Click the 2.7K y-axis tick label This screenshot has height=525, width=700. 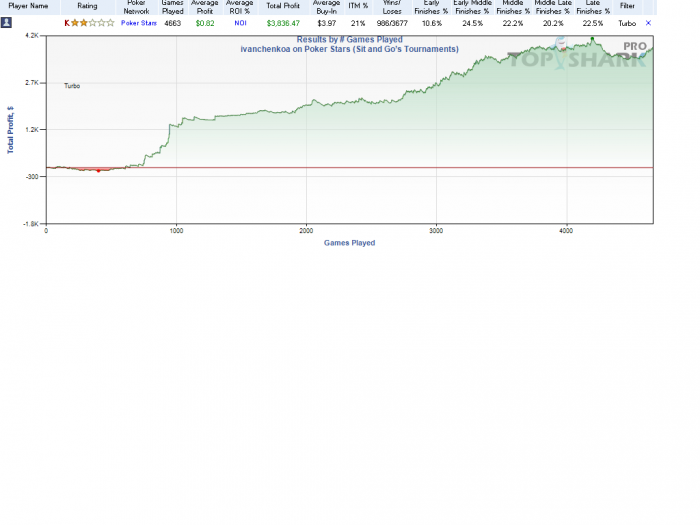[32, 83]
